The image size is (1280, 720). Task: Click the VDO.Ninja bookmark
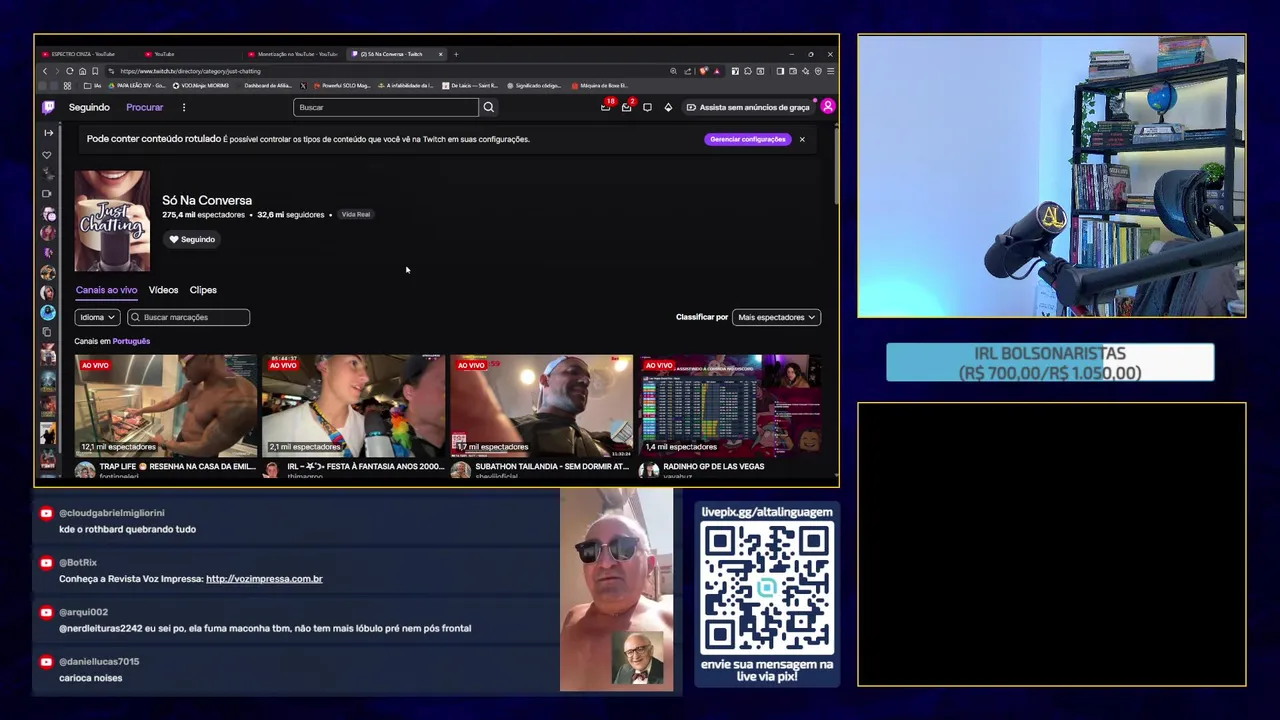pyautogui.click(x=201, y=86)
